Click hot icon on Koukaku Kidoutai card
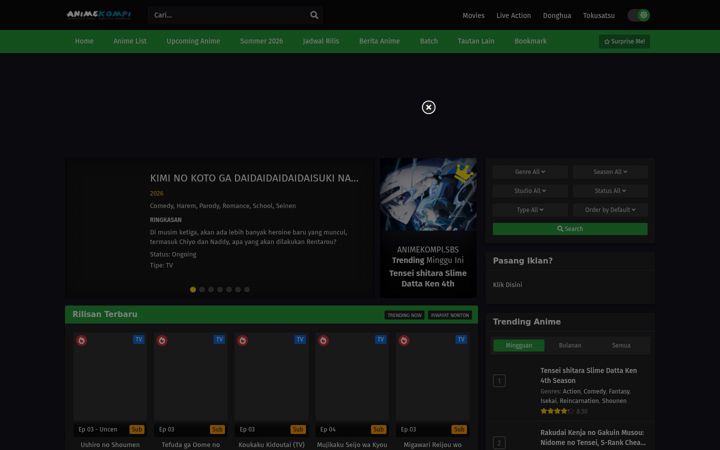The height and width of the screenshot is (450, 720). coord(242,340)
